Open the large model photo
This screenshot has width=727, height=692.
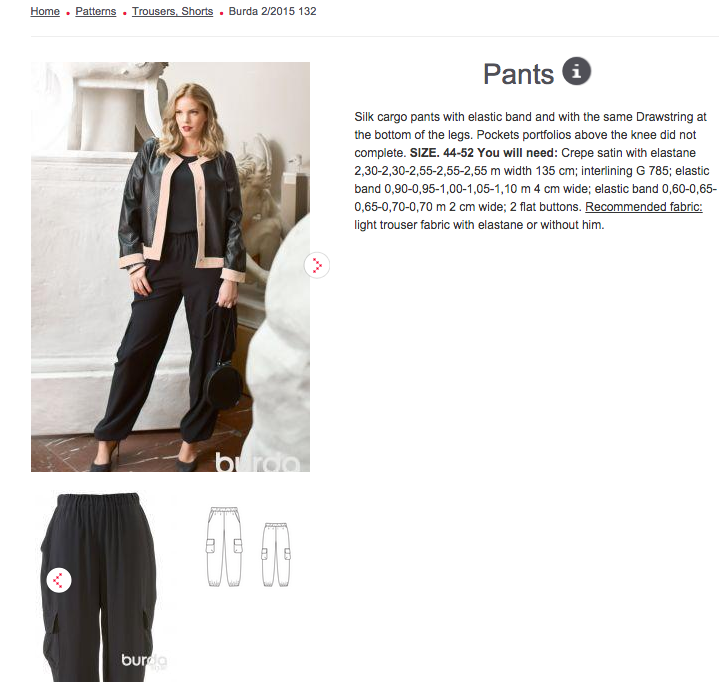170,267
